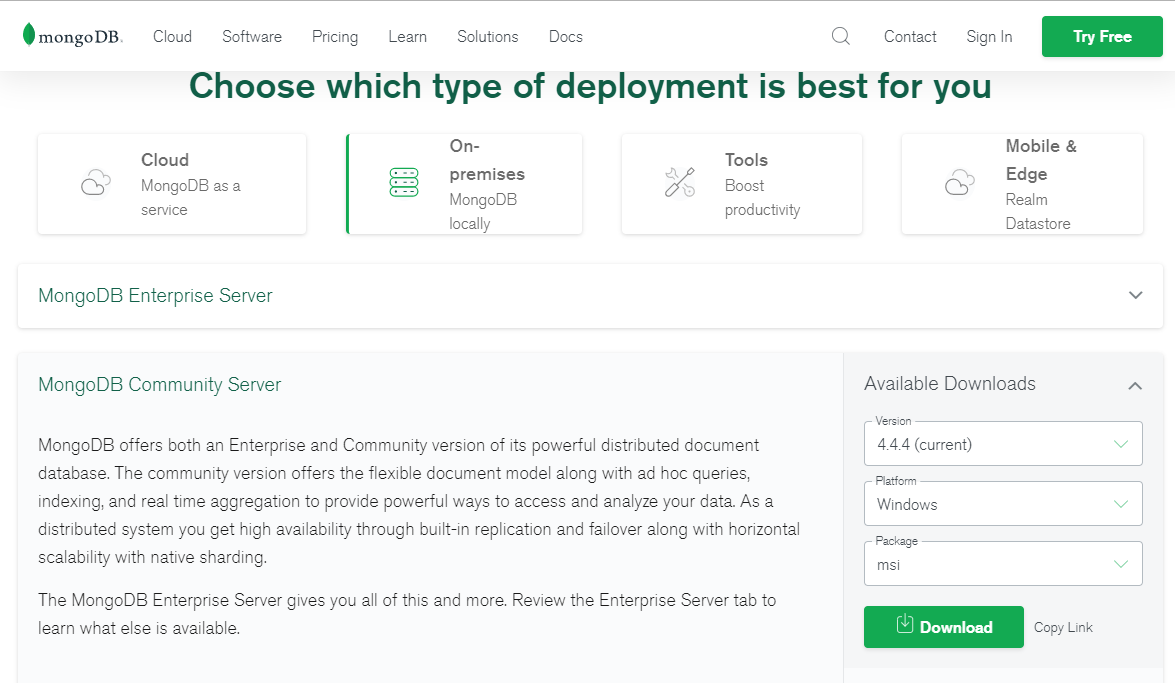Viewport: 1175px width, 683px height.
Task: Open the Docs link
Action: [x=566, y=37]
